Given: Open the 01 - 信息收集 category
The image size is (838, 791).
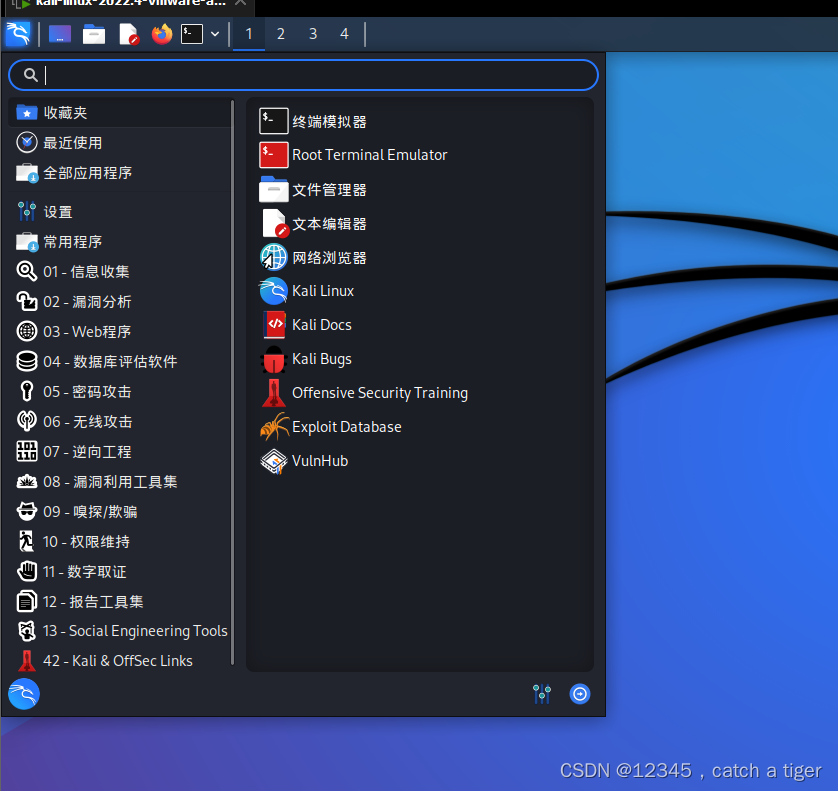Looking at the screenshot, I should point(120,272).
